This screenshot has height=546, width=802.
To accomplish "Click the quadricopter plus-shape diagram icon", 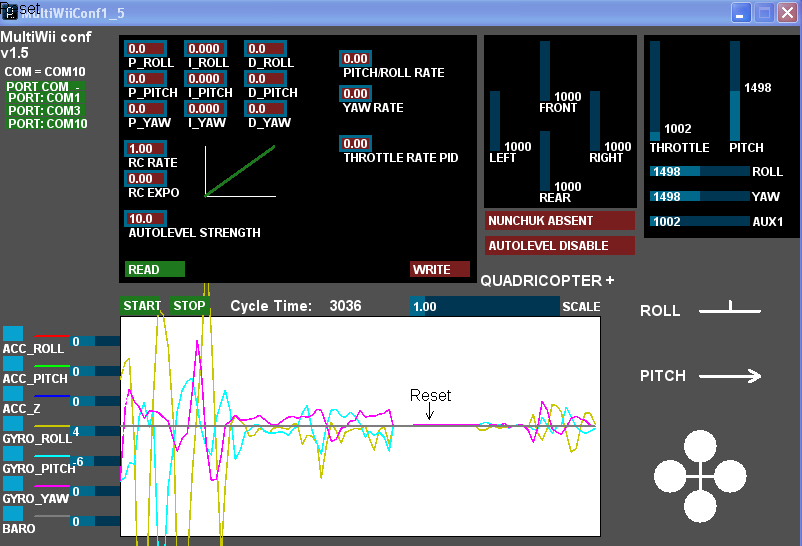I will point(700,476).
